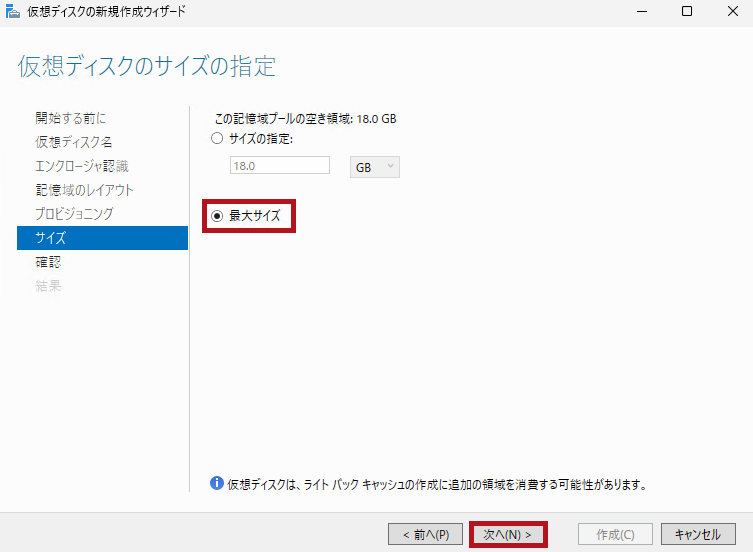The image size is (753, 552).
Task: Click the blue information icon beside the cache note
Action: (x=217, y=484)
